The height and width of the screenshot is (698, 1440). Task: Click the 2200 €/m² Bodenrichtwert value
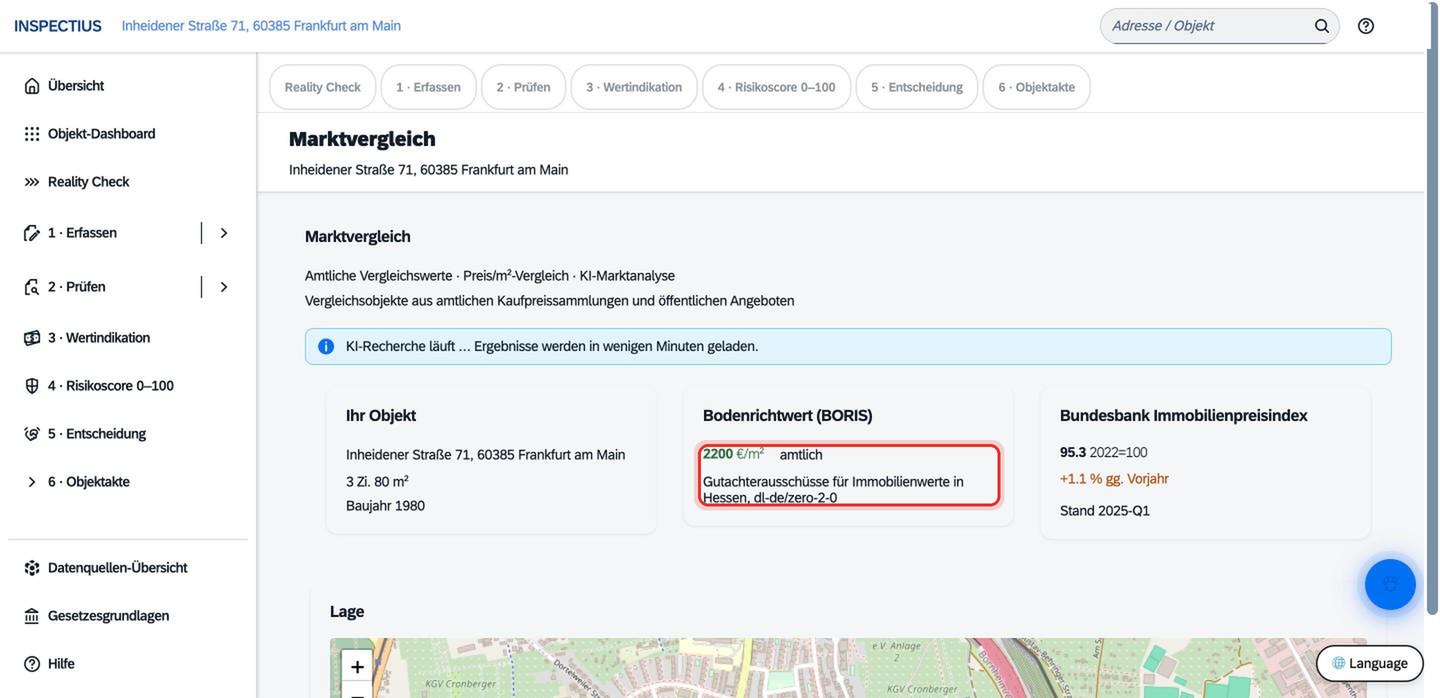[x=733, y=454]
